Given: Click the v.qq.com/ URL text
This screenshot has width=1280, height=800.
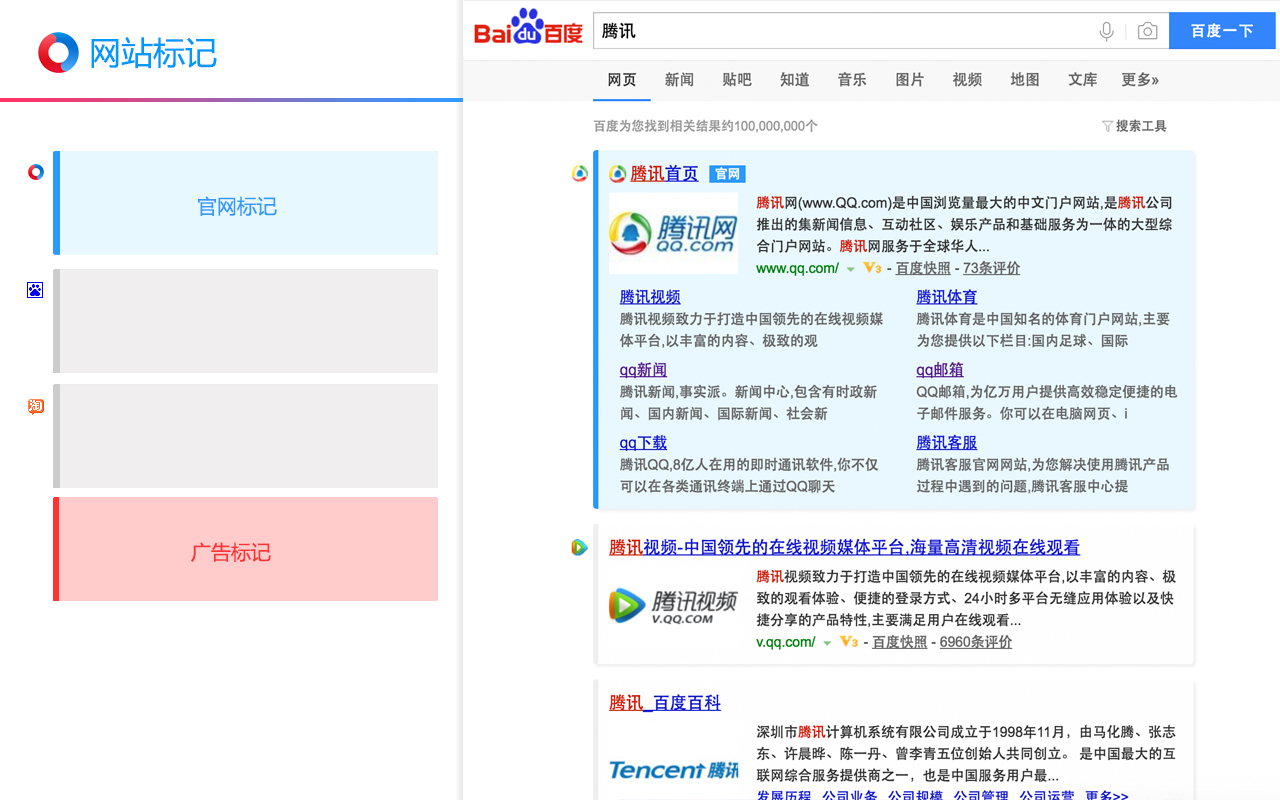Looking at the screenshot, I should (786, 642).
